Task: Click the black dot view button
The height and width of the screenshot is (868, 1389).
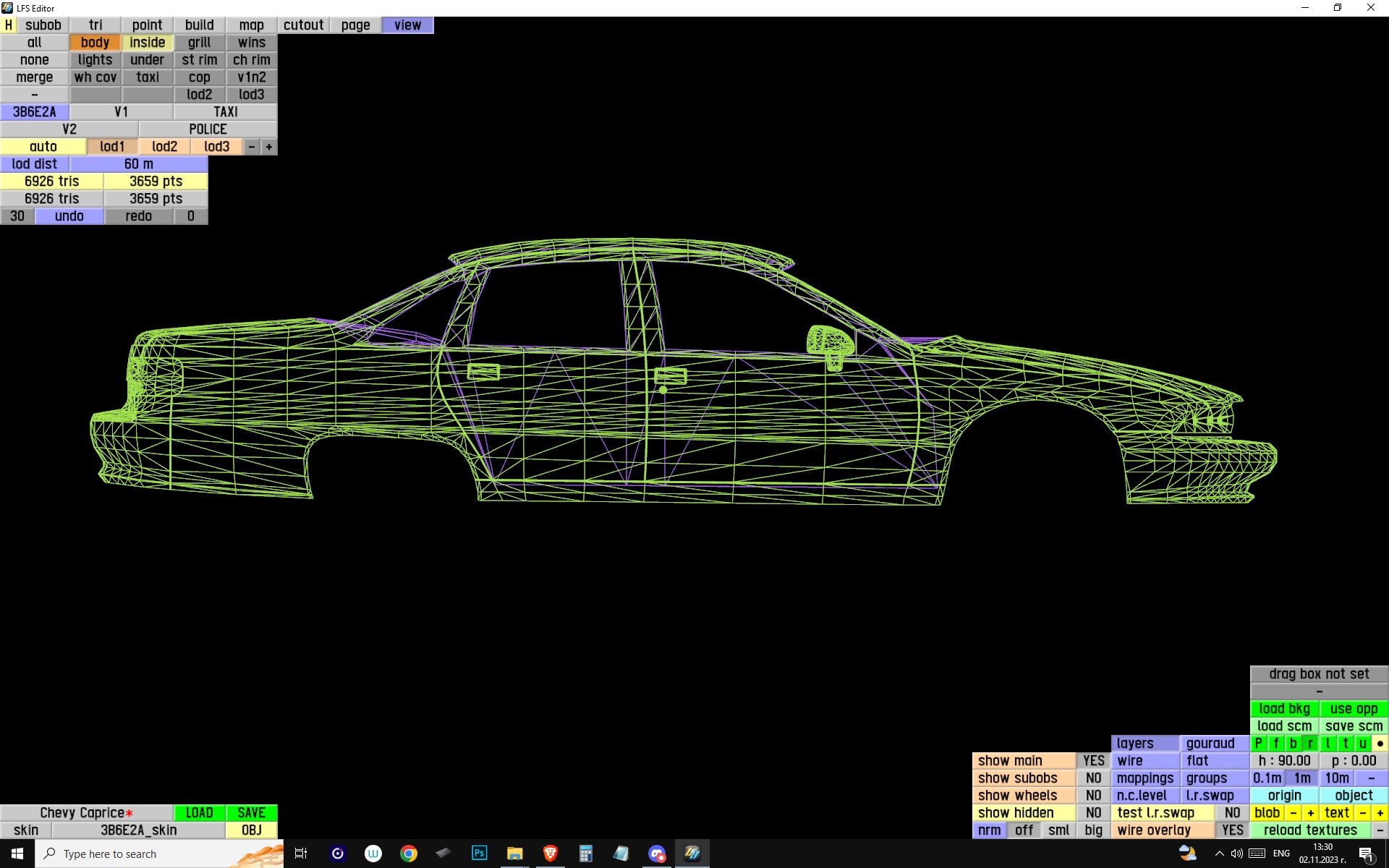Action: [1380, 744]
